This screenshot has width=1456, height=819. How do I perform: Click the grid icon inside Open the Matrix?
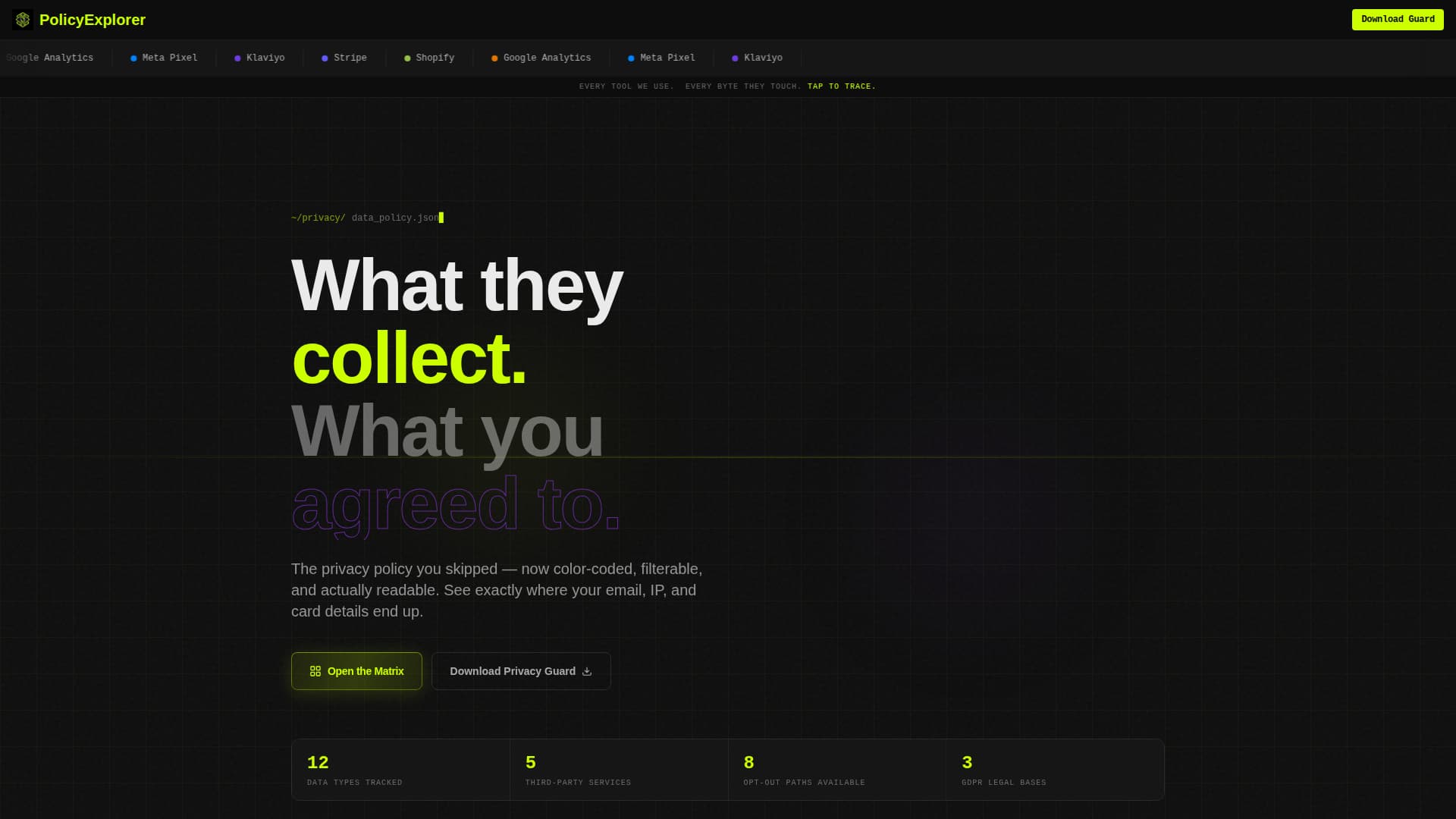[315, 670]
